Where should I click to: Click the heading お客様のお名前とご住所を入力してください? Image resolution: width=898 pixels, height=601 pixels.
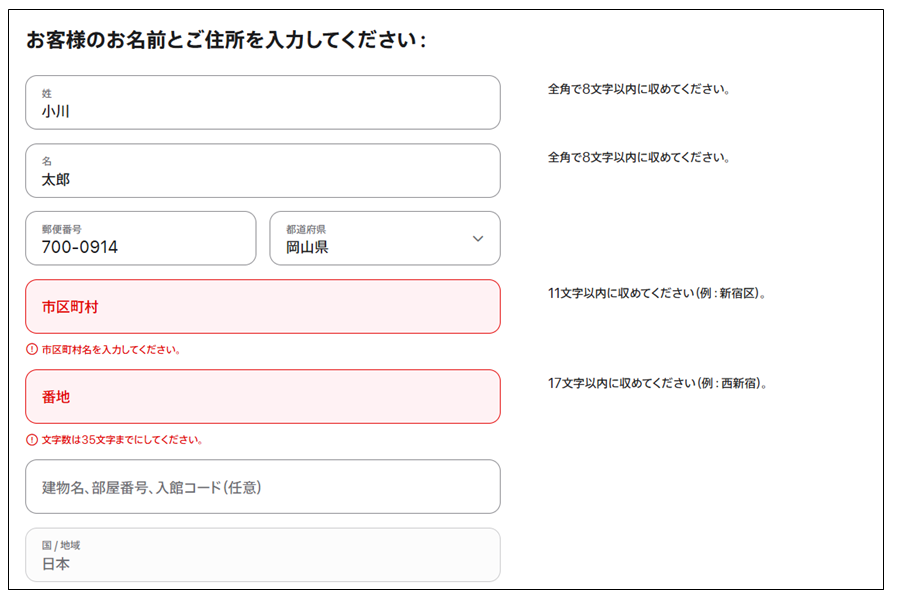pos(226,40)
